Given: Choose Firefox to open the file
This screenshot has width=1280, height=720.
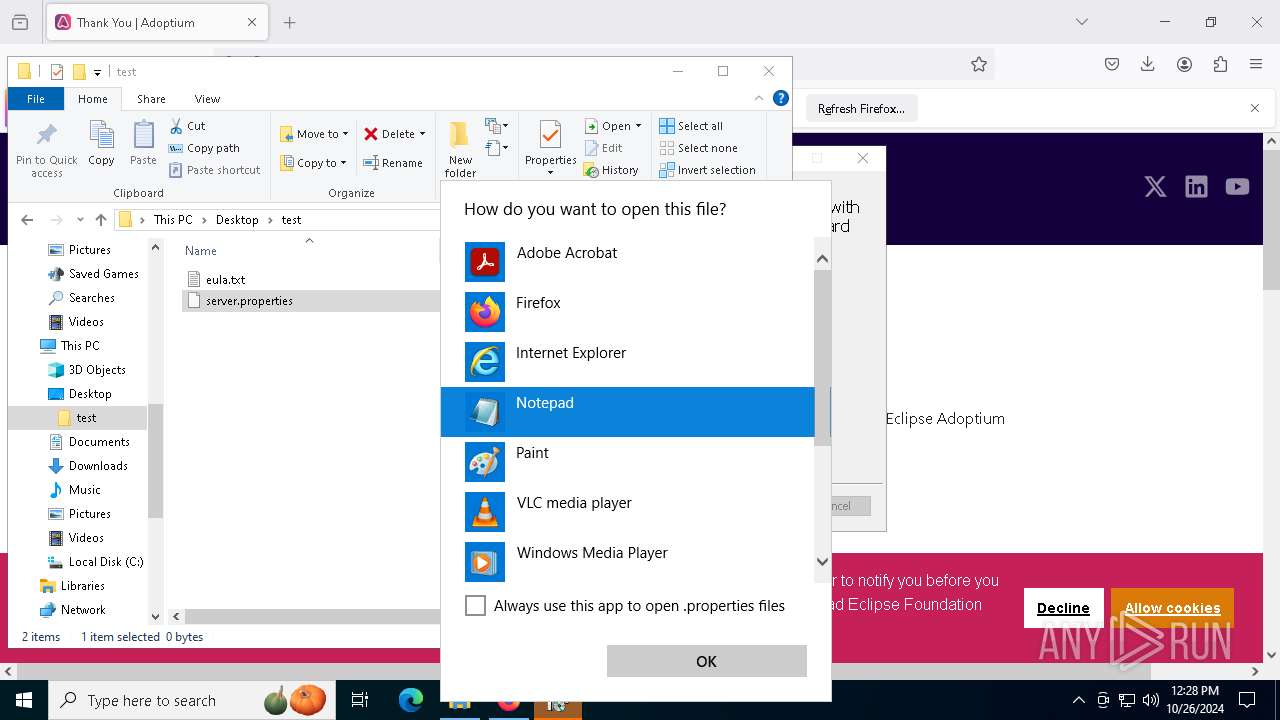Looking at the screenshot, I should pos(628,312).
